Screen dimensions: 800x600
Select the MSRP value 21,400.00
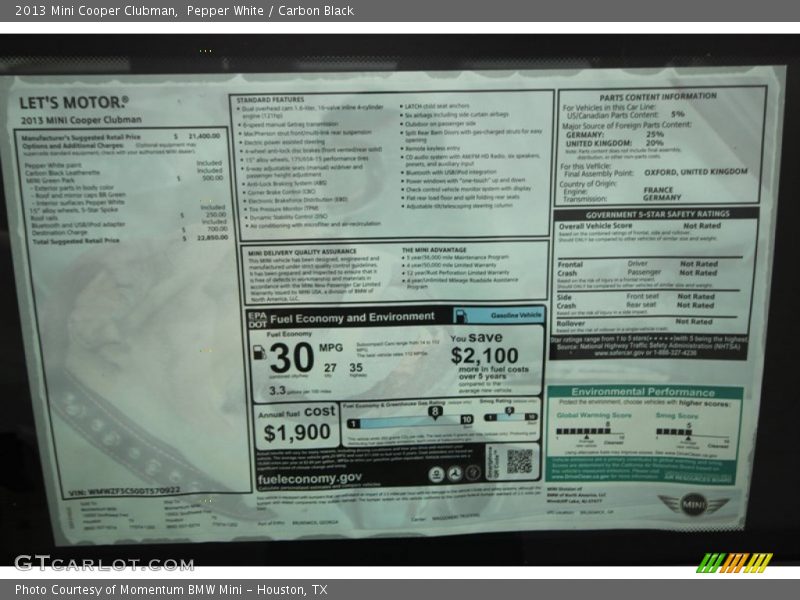[x=204, y=136]
